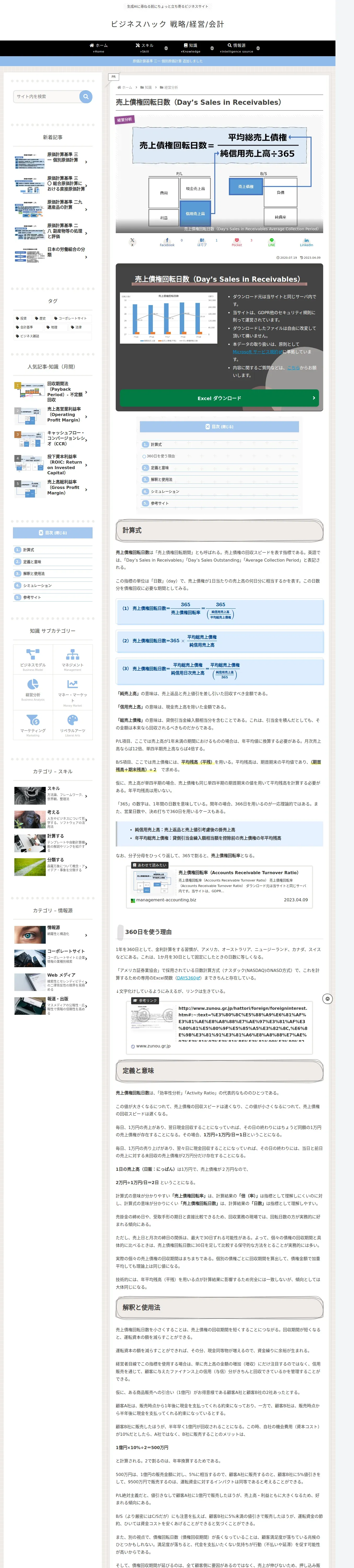Share the article on LinkedIn
The width and height of the screenshot is (354, 1568).
[x=306, y=242]
